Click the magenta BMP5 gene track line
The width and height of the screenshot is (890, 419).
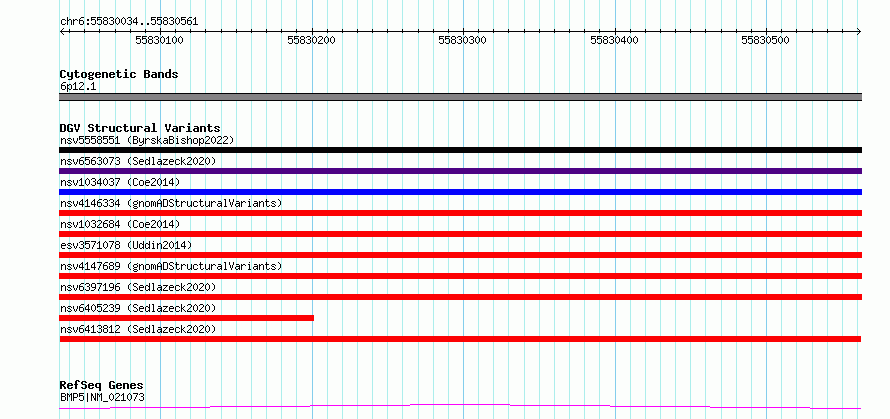pyautogui.click(x=460, y=406)
